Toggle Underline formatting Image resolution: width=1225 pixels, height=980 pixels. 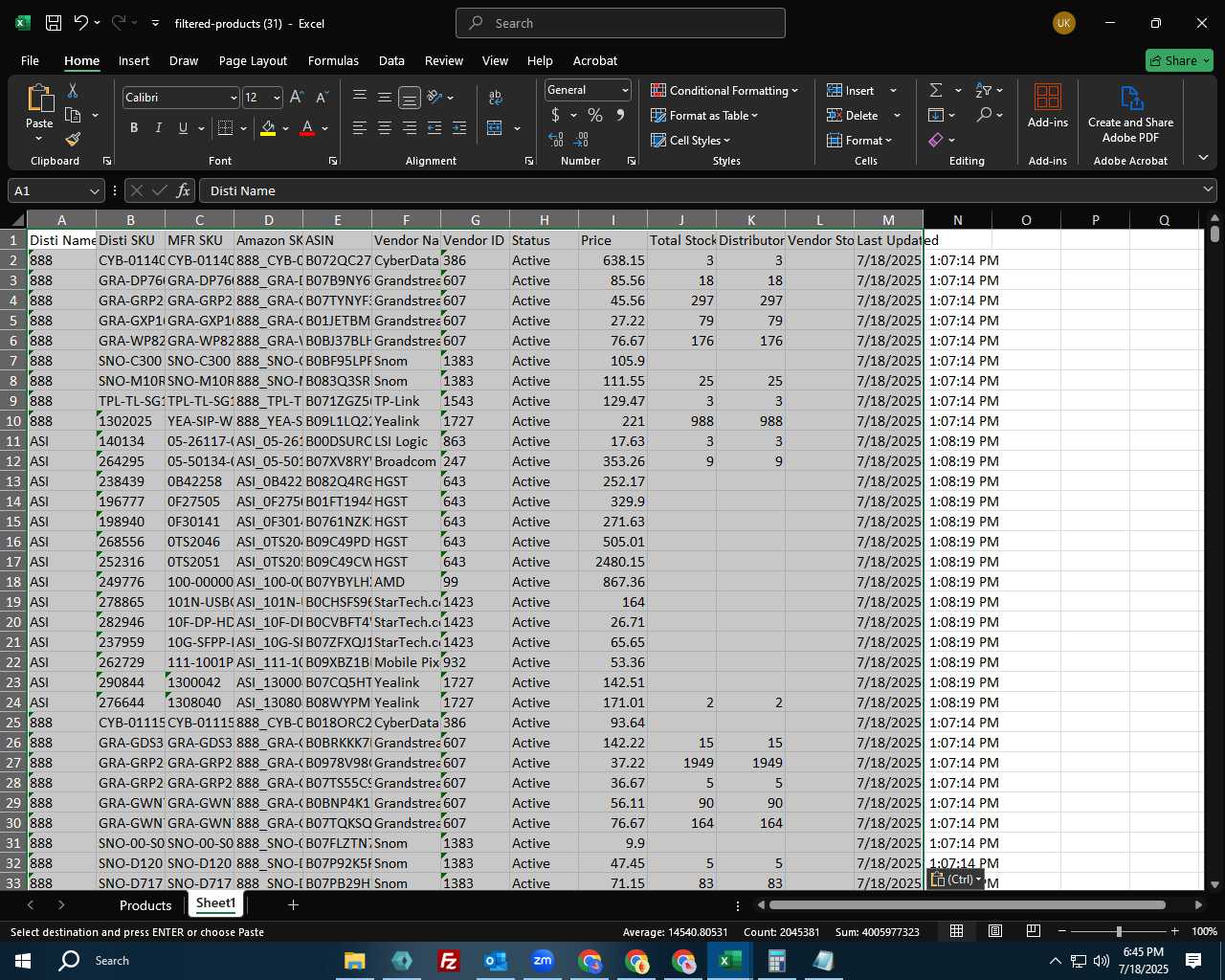[183, 128]
